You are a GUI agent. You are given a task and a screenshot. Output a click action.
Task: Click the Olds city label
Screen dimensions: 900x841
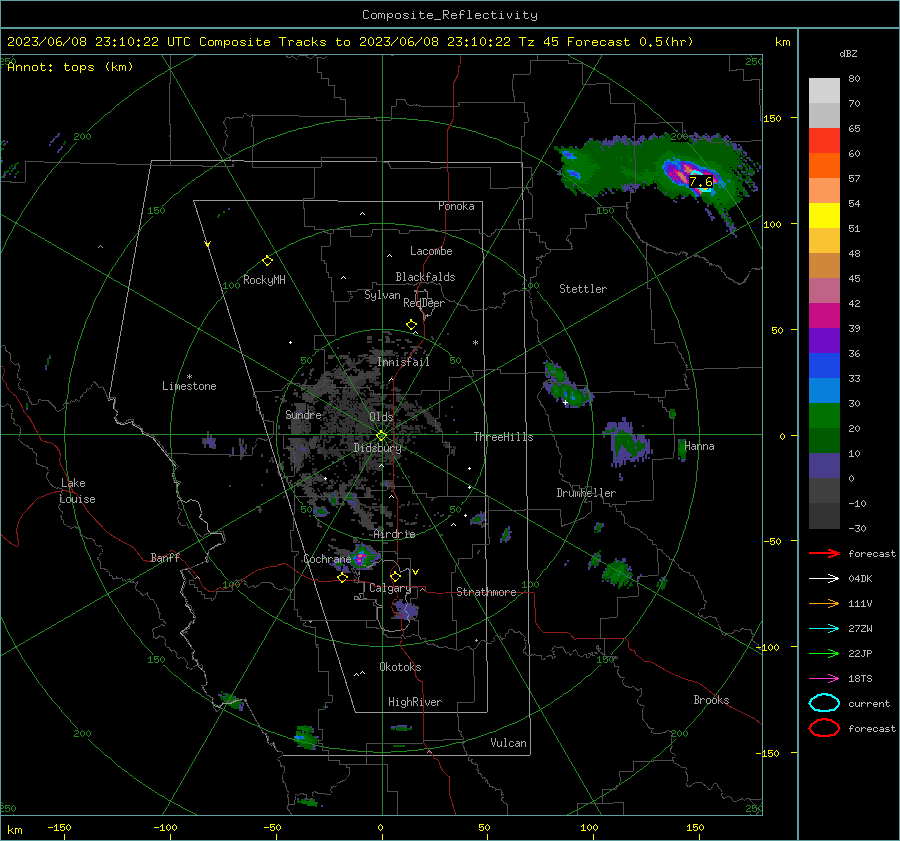[x=381, y=417]
